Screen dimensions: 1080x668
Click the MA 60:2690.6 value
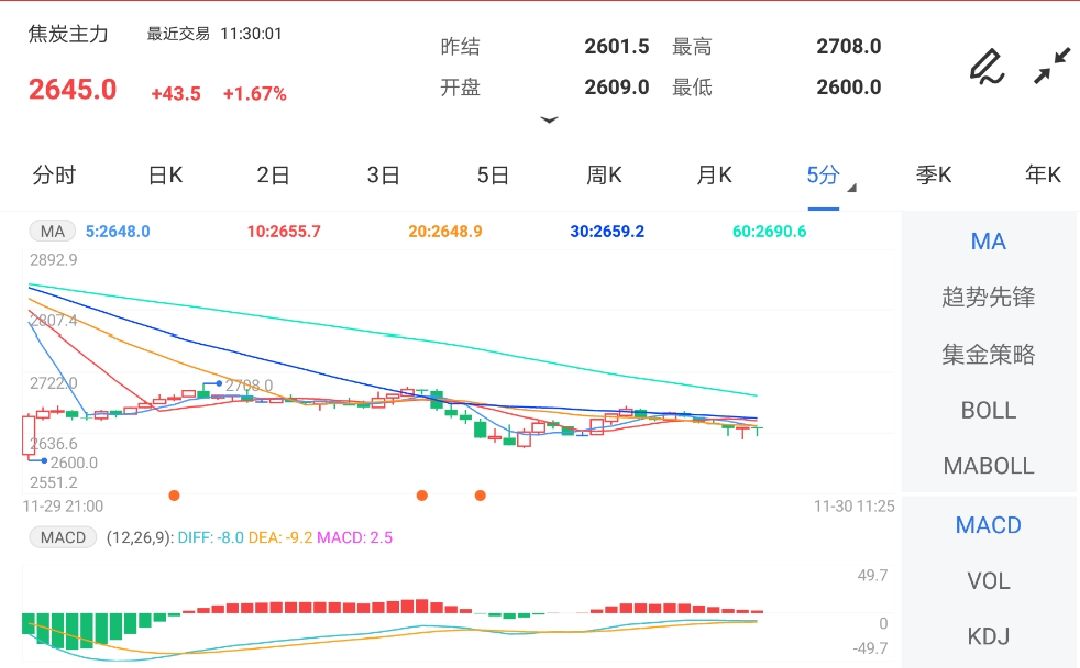click(x=769, y=231)
